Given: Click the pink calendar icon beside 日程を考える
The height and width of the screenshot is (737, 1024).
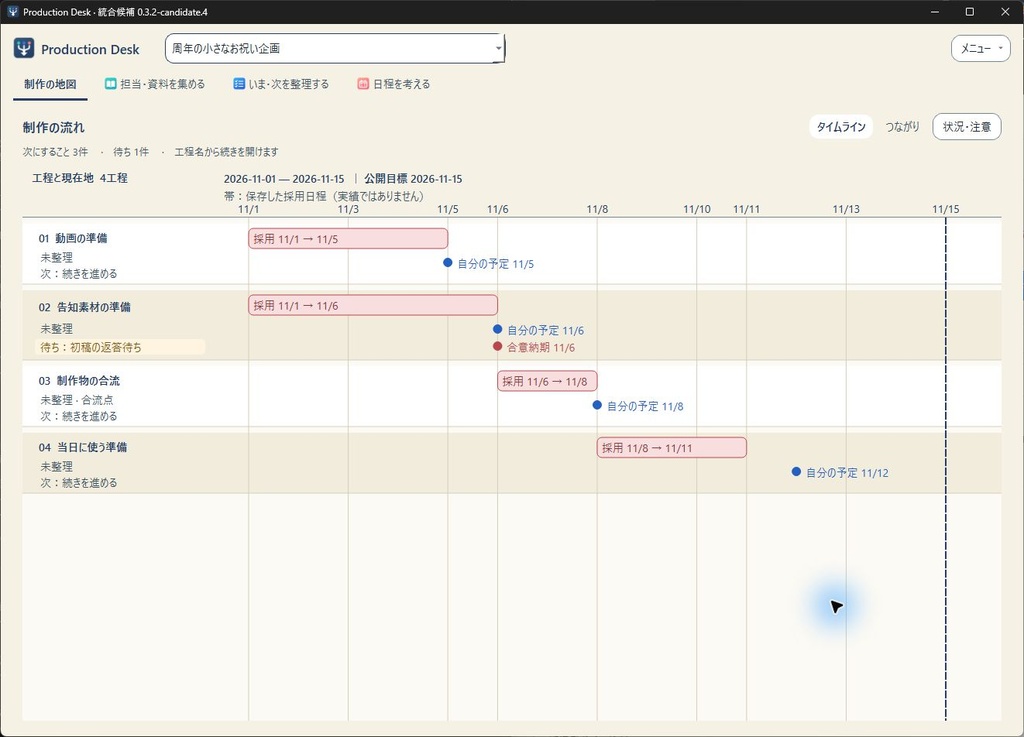Looking at the screenshot, I should coord(363,84).
